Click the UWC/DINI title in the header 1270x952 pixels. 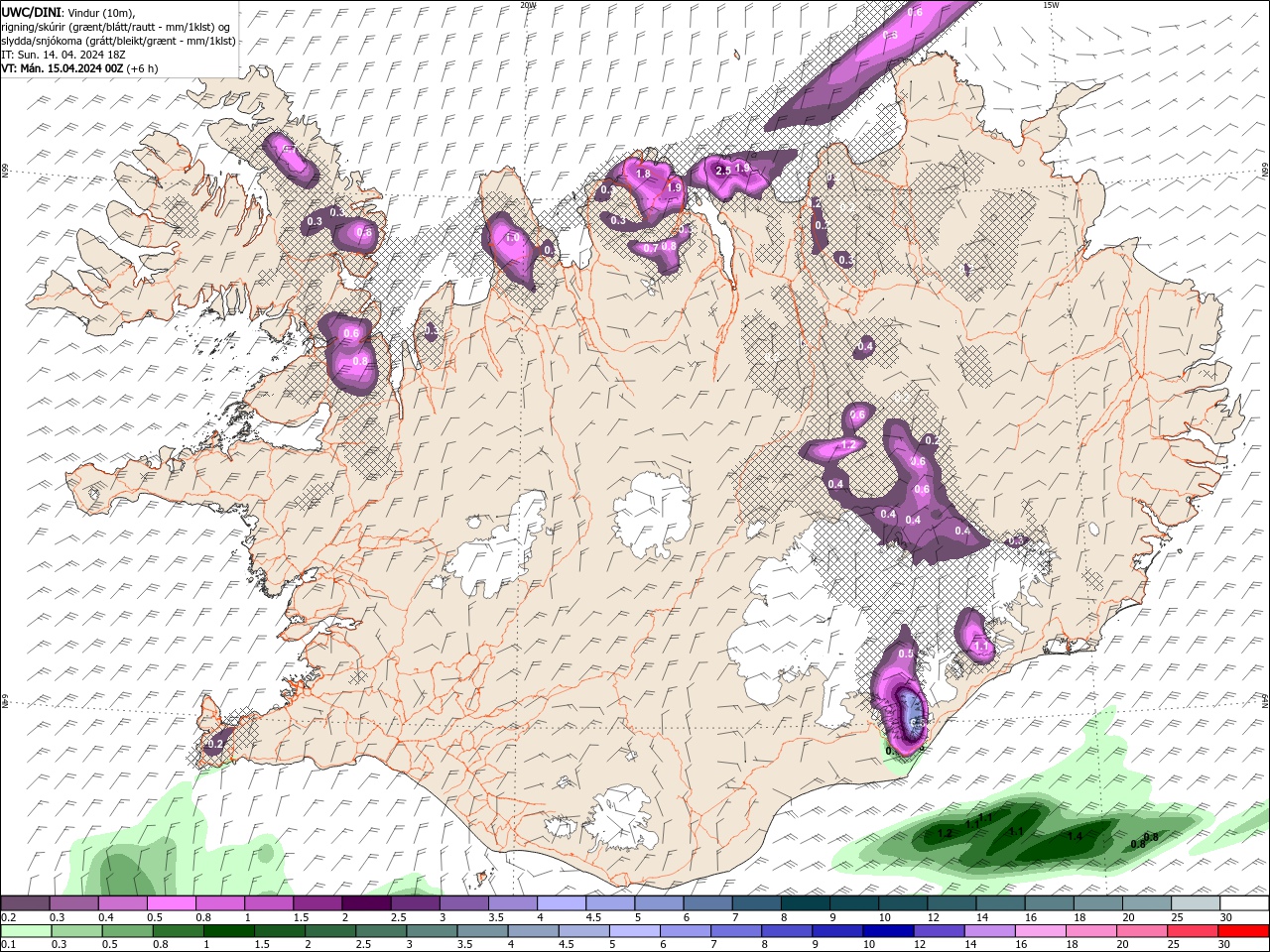coord(29,12)
